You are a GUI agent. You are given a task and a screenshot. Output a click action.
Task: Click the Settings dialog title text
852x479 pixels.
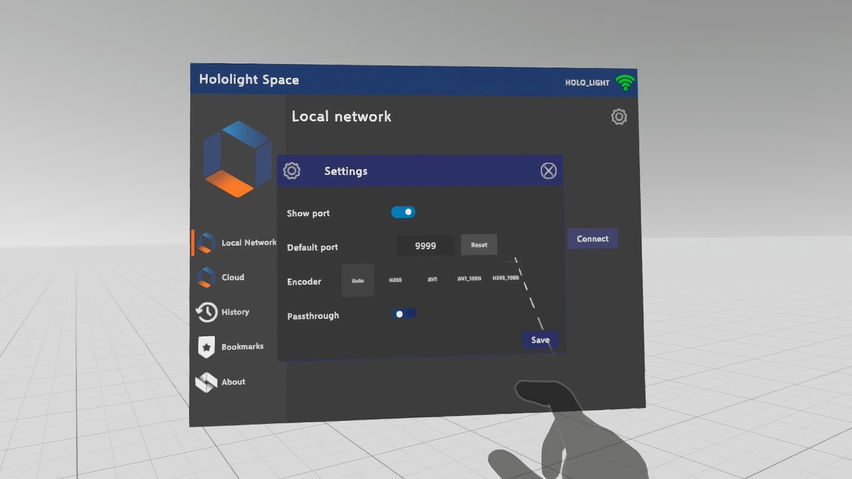click(346, 171)
